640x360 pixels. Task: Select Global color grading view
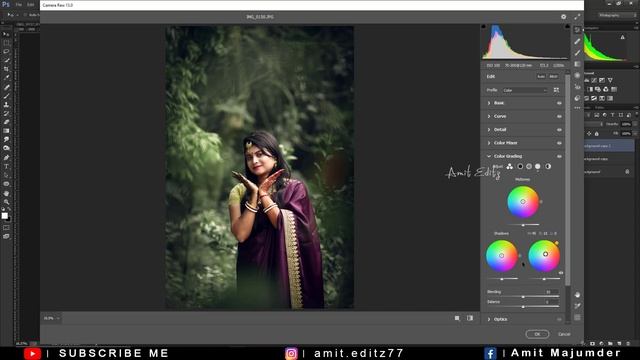point(548,166)
